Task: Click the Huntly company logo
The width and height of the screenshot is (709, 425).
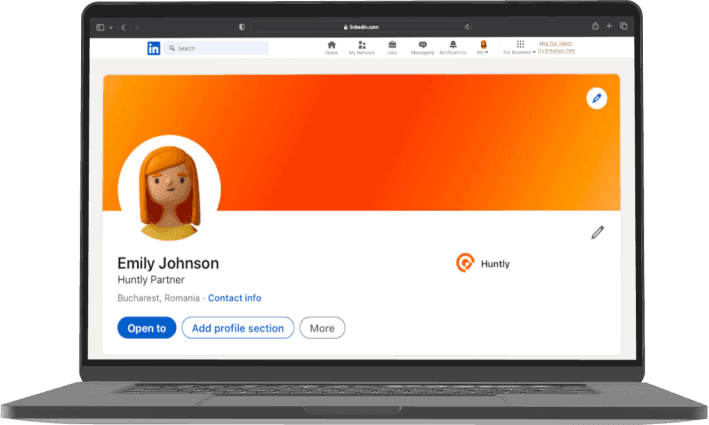Action: click(x=465, y=263)
